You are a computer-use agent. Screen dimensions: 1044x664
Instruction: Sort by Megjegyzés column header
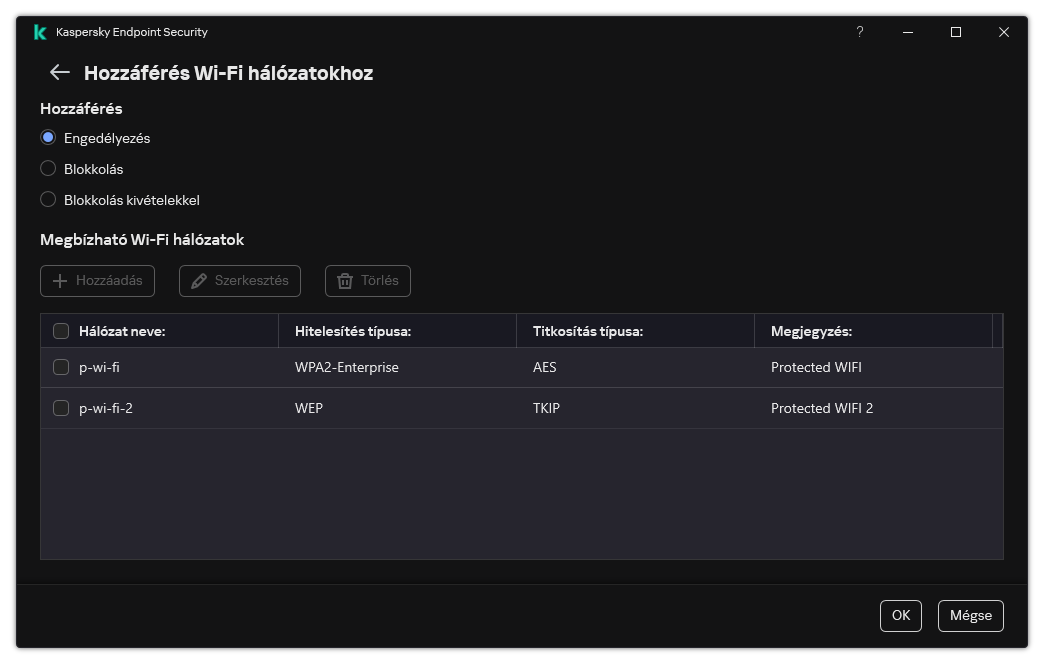(811, 331)
